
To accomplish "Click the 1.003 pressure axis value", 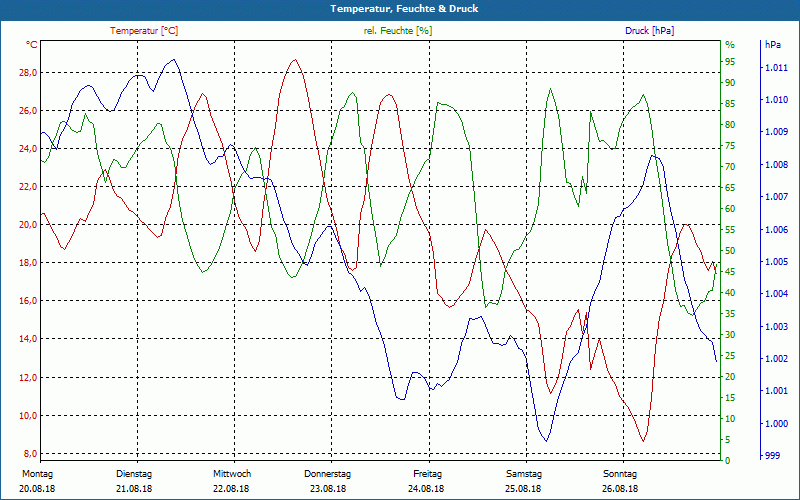I will [774, 327].
